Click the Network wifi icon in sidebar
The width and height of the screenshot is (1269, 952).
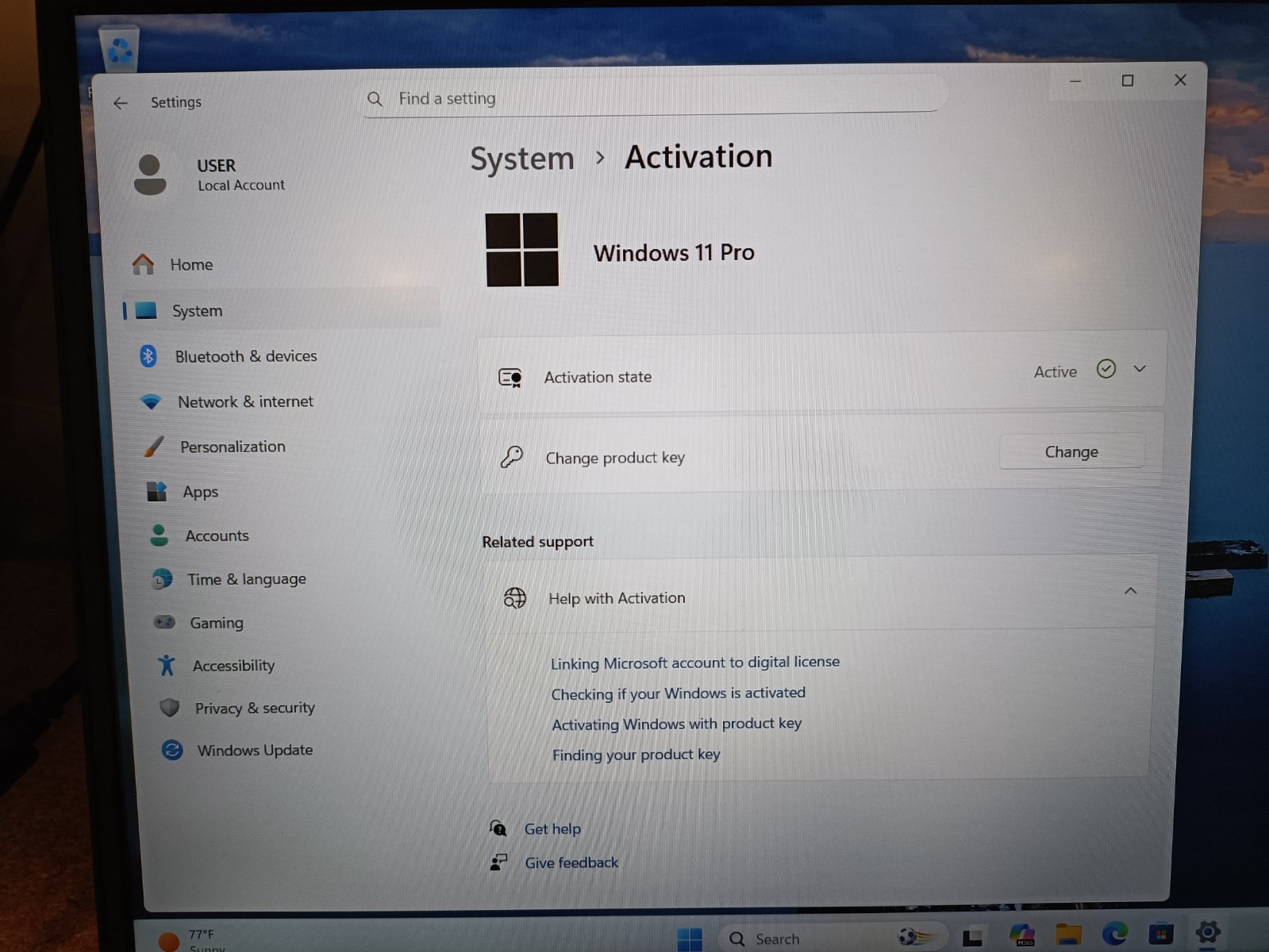pos(151,401)
